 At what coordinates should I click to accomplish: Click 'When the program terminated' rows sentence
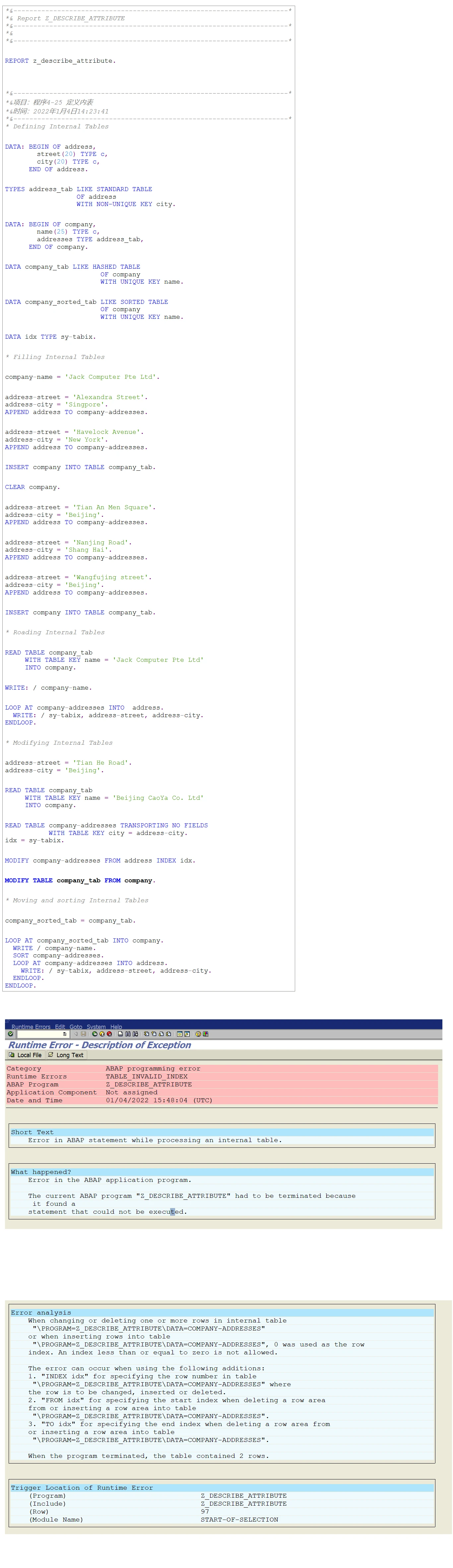[x=149, y=1456]
